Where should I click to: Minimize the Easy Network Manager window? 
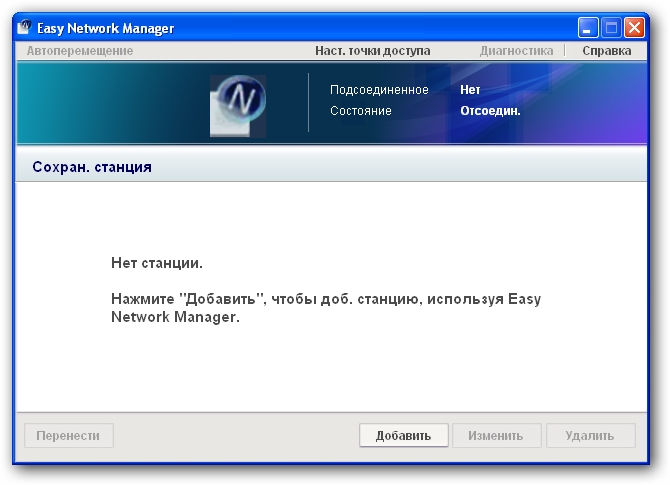[588, 28]
